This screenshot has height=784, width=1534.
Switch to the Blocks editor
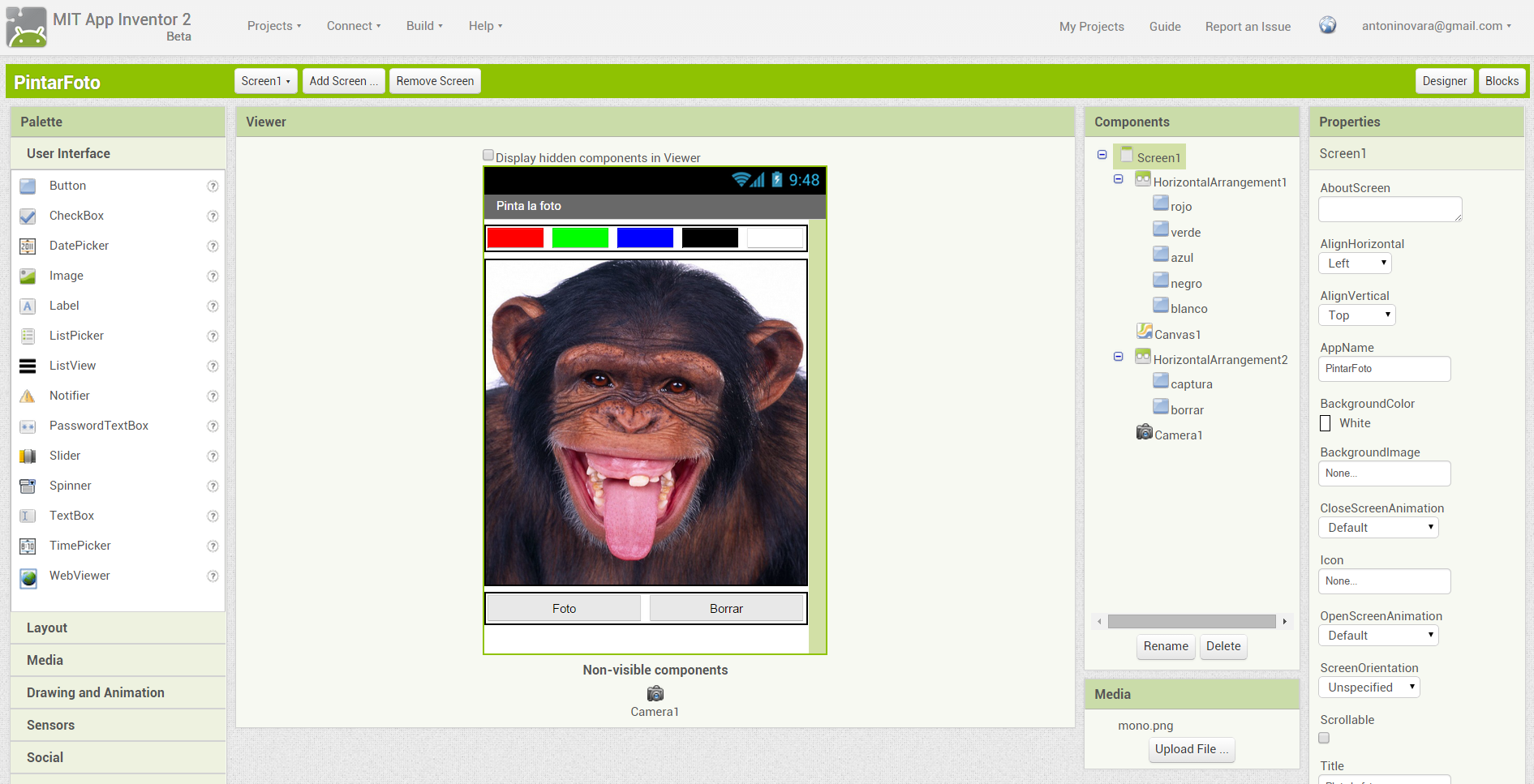1502,80
